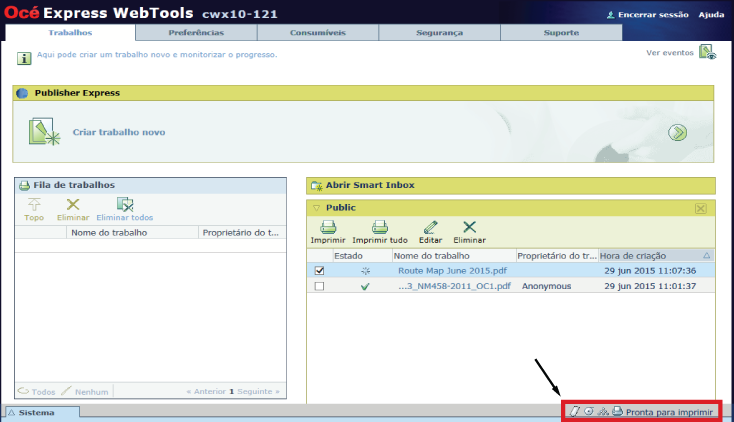The width and height of the screenshot is (734, 422).
Task: Open Abrir Smart Inbox header
Action: coord(511,185)
